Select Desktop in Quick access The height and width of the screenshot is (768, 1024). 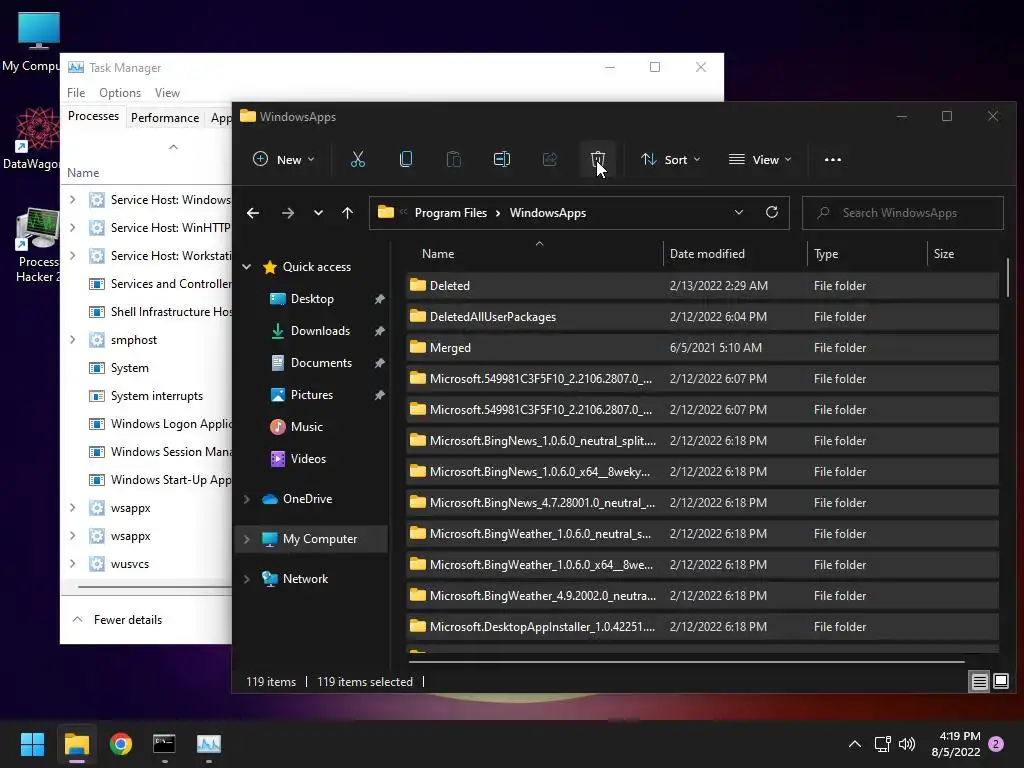point(312,298)
